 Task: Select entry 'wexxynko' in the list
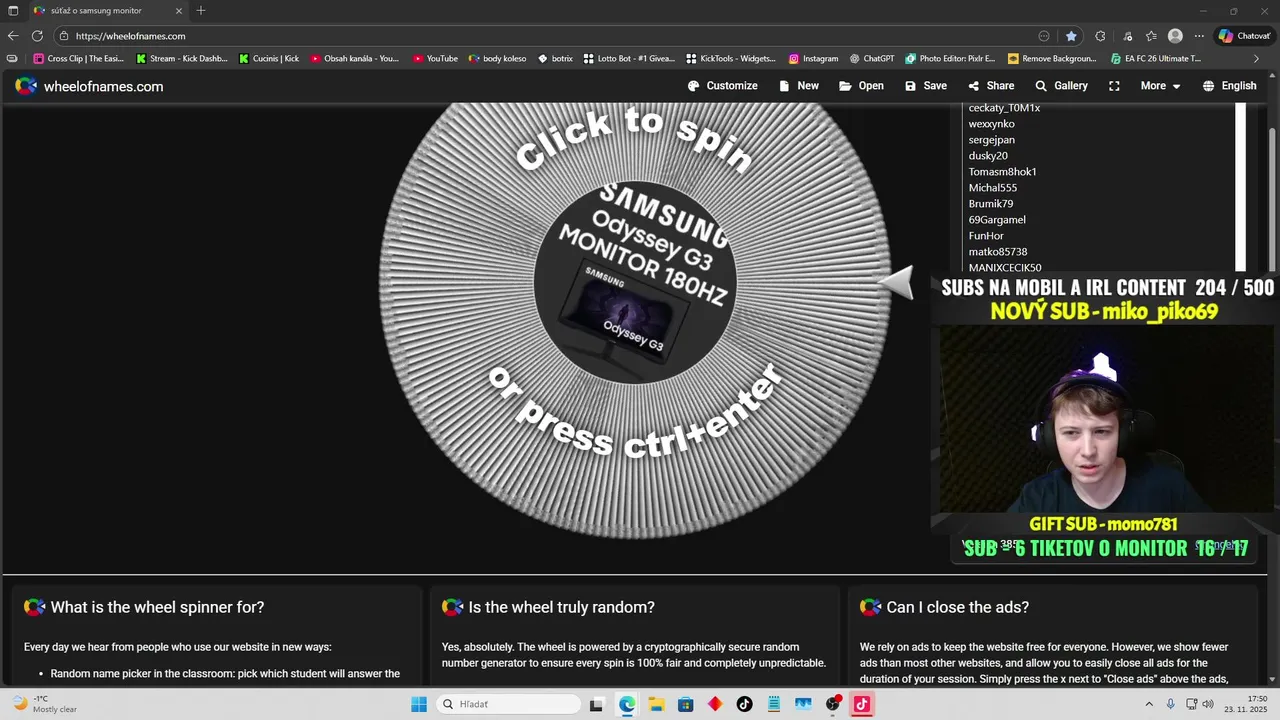[x=992, y=124]
